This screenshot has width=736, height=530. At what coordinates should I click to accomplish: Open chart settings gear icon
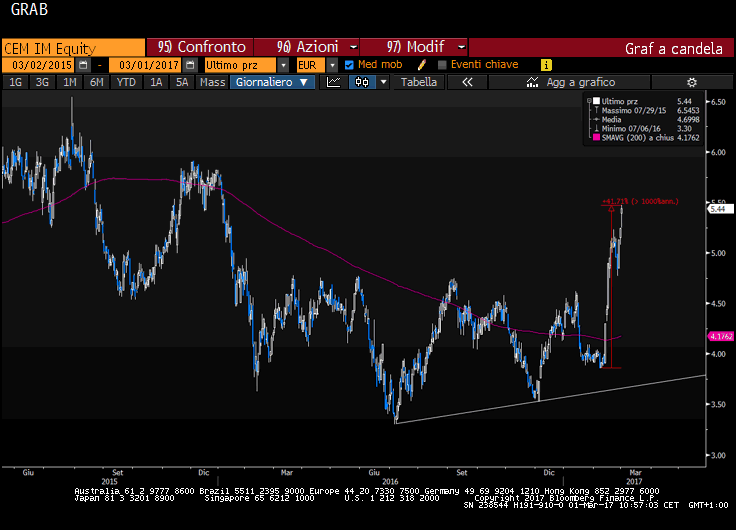[691, 82]
